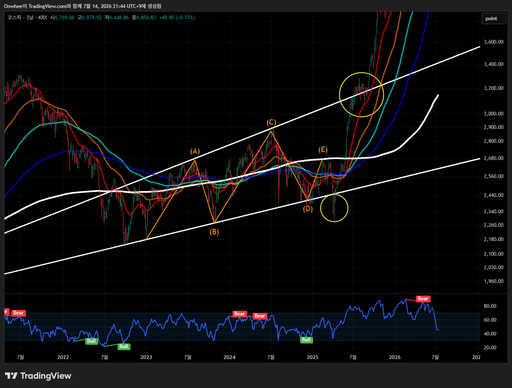Screen dimensions: 512x388
Task: Click the TradingView logo
Action: (38, 376)
